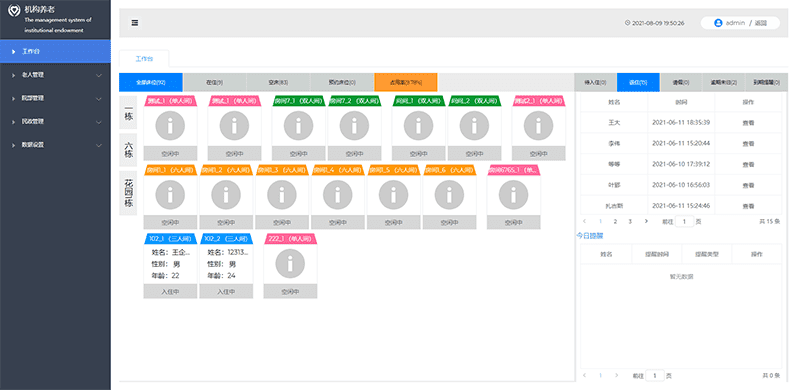Click the heart logo icon beside 机构养老

click(15, 9)
